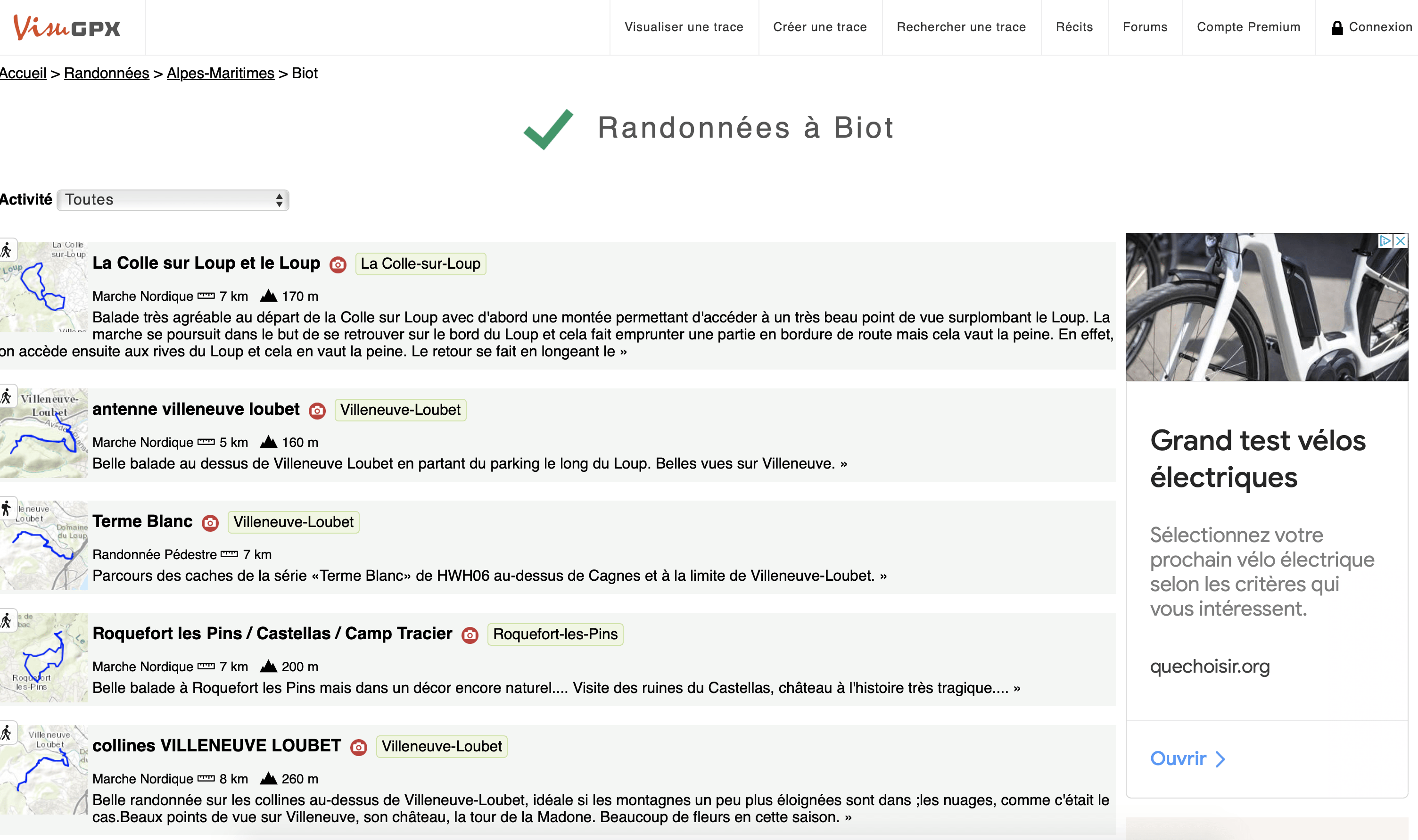Close the ad with X icon

[1401, 240]
